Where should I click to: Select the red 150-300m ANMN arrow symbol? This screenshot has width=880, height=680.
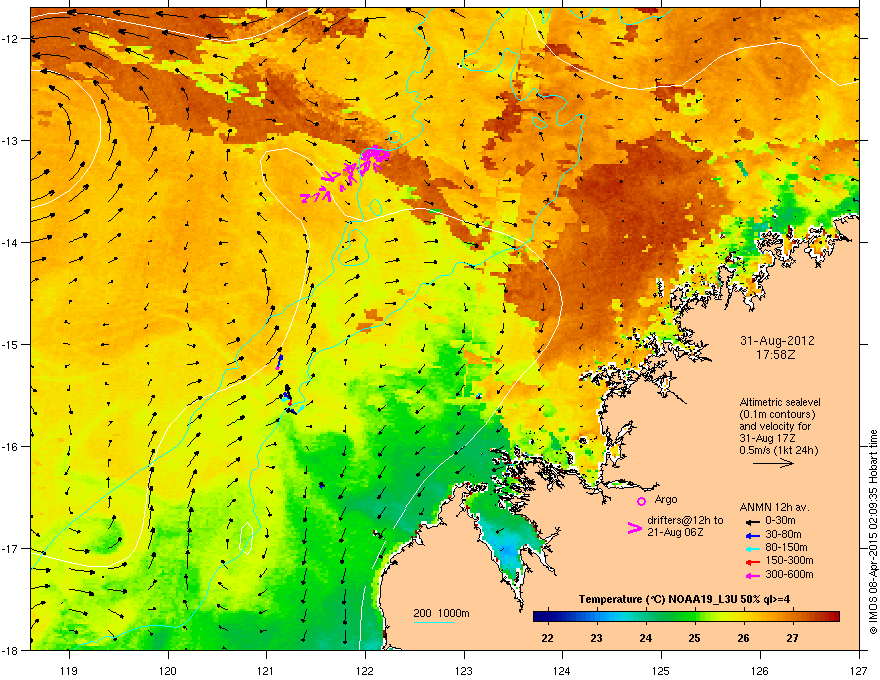[752, 561]
